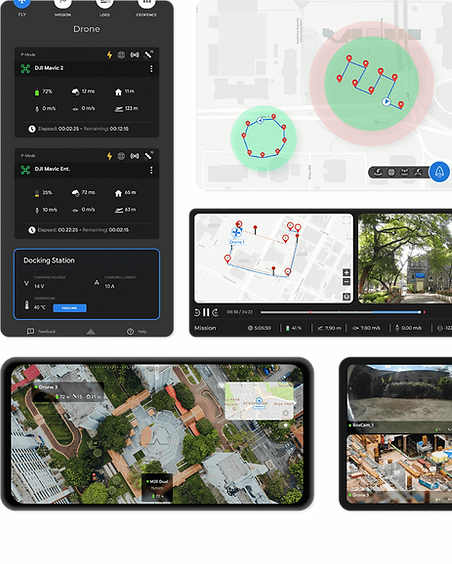Viewport: 452px width, 564px height.
Task: Click the 14 V charging voltage value
Action: (x=39, y=286)
